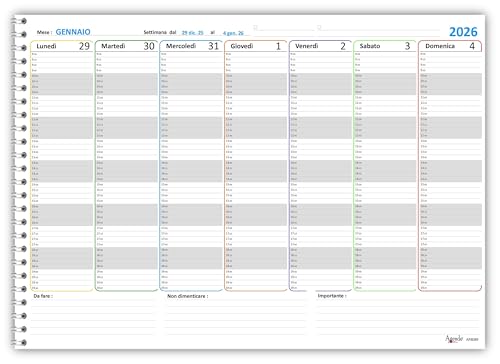Click the big date number 29 beside Lunedì

tap(84, 46)
